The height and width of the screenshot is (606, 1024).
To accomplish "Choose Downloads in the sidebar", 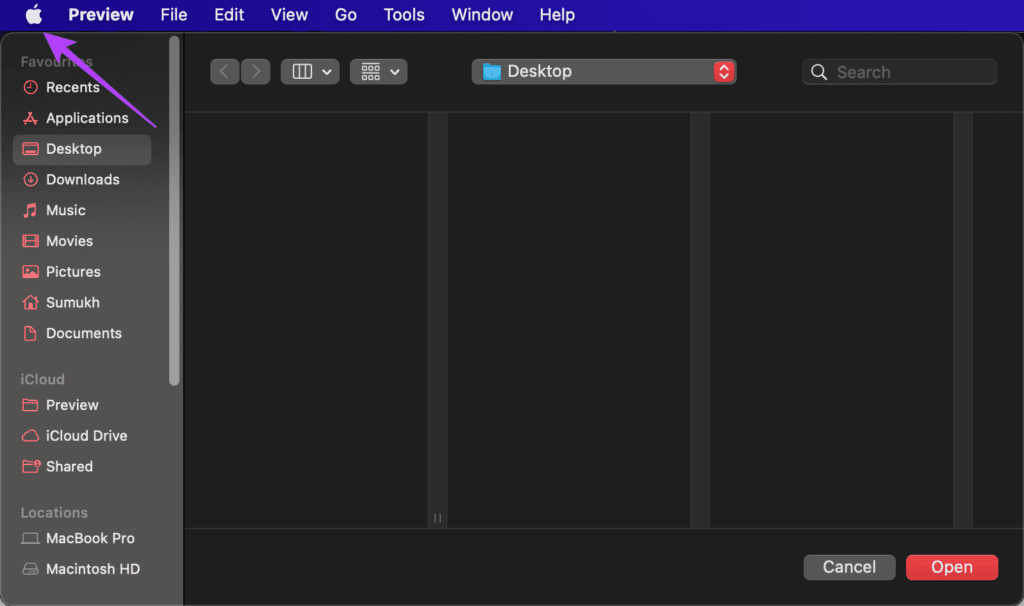I will (82, 180).
